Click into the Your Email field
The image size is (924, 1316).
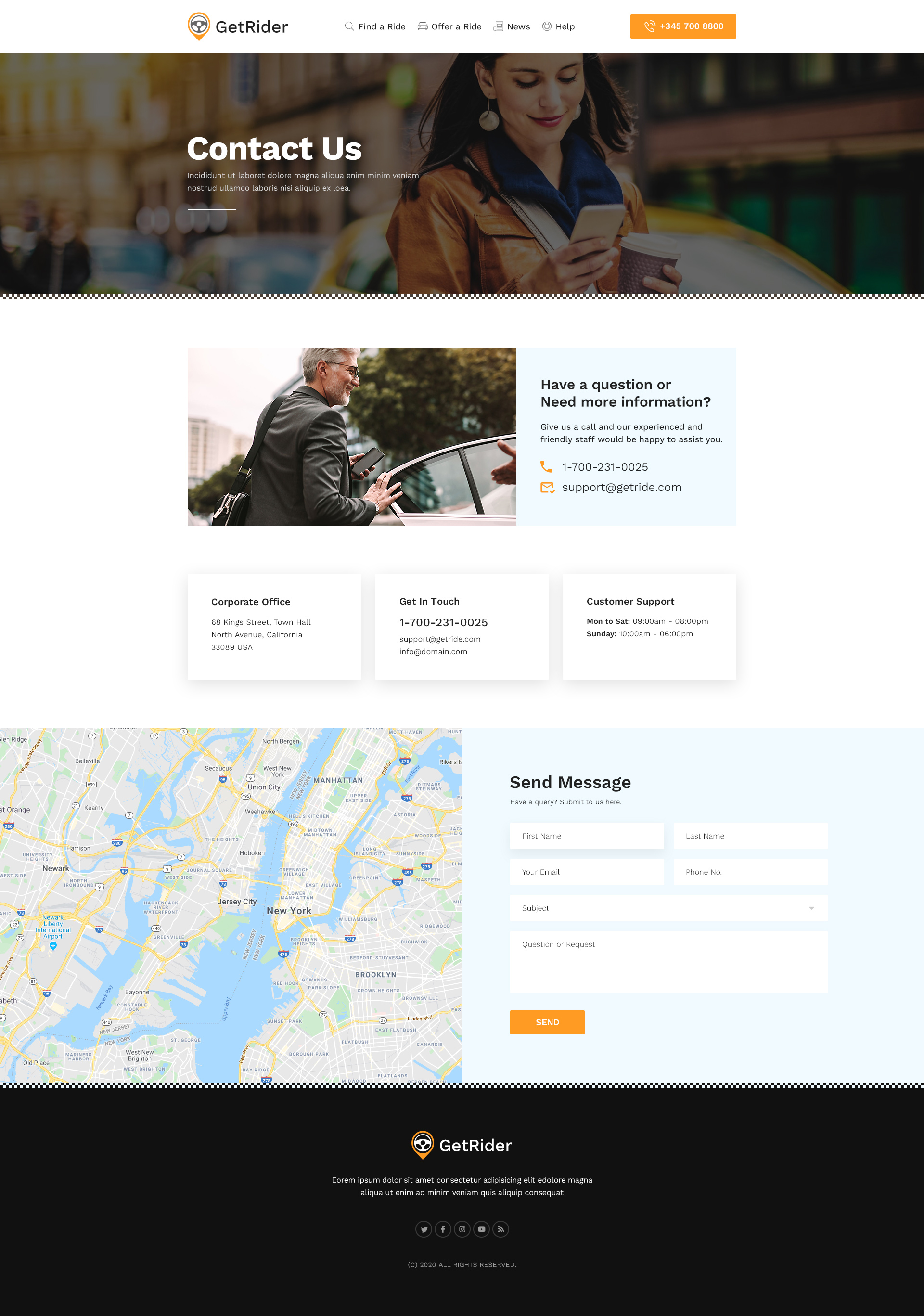(x=586, y=872)
